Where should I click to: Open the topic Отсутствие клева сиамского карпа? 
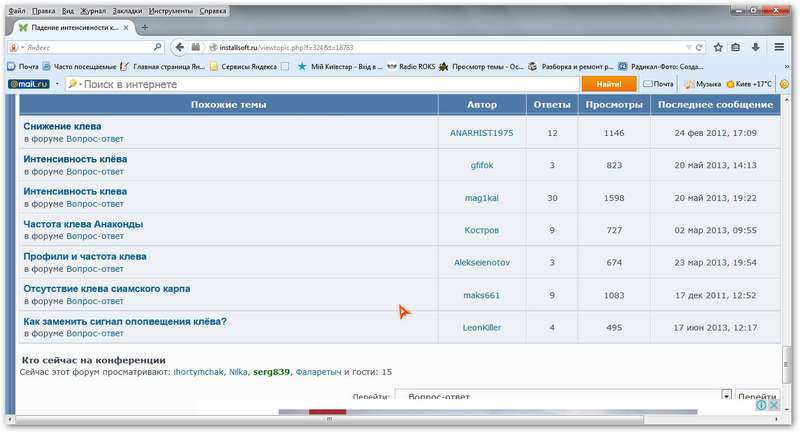click(x=107, y=288)
